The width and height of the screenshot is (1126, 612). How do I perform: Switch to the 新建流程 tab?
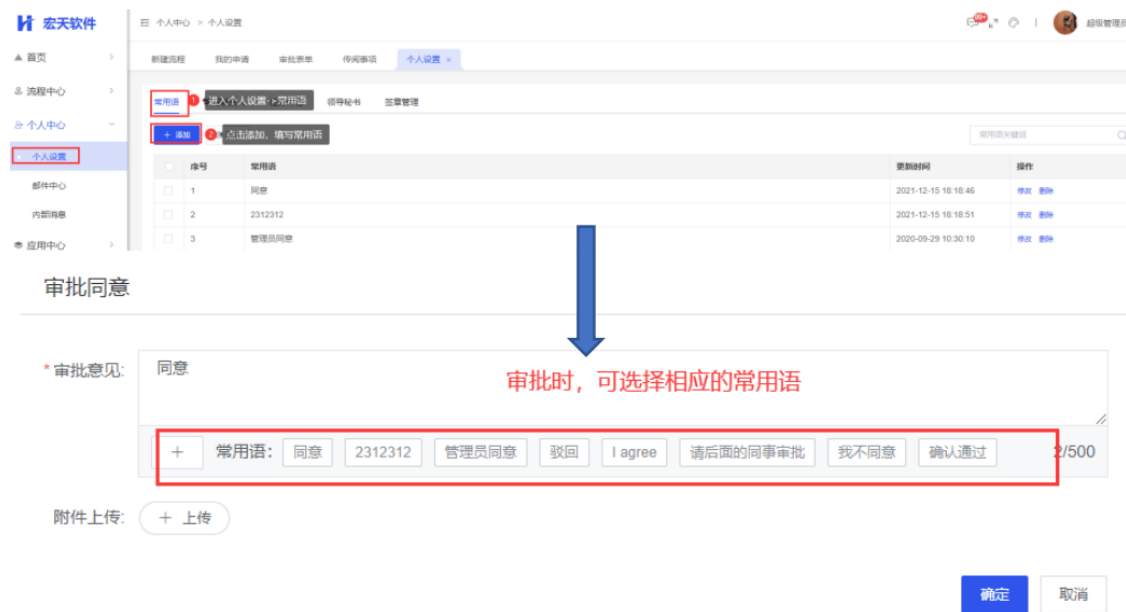click(x=168, y=60)
